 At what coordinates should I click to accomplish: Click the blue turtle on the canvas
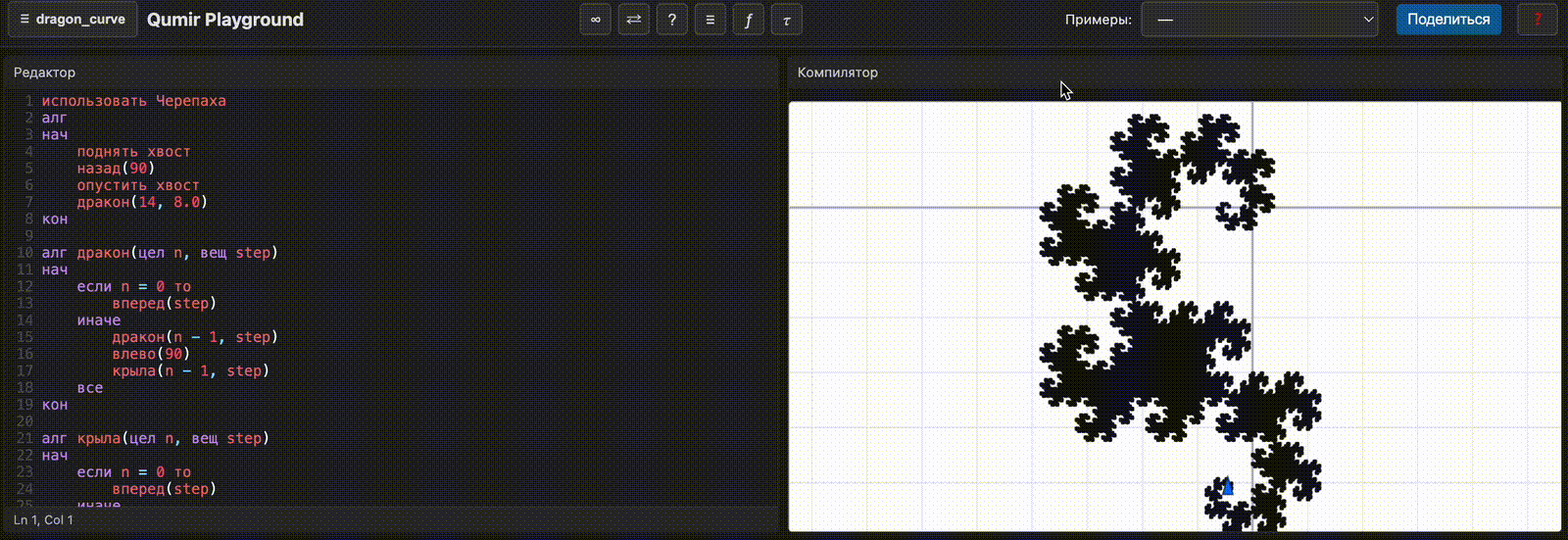[x=1227, y=487]
